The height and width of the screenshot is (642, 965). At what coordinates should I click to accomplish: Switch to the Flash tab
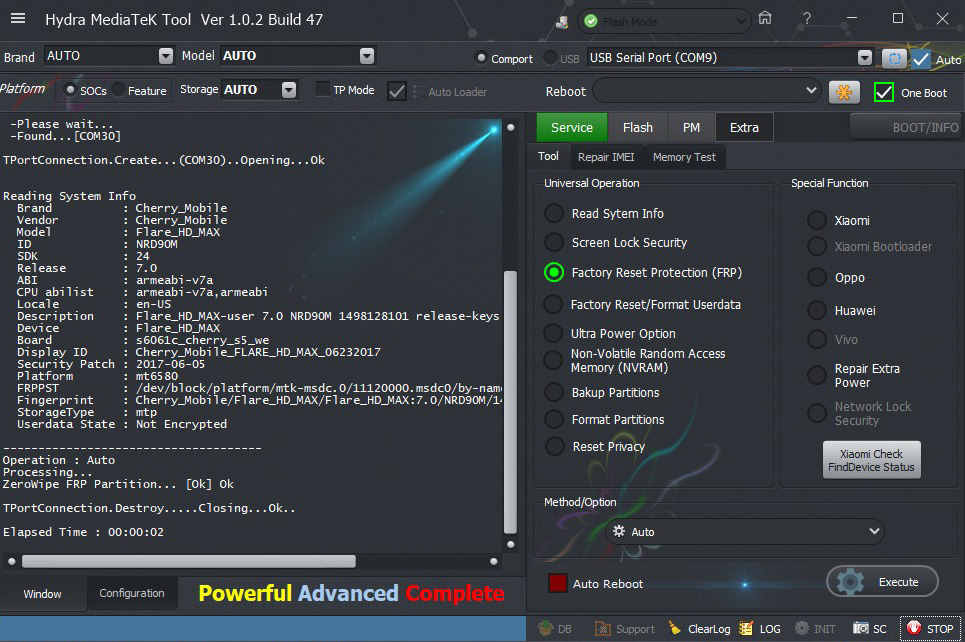coord(637,127)
